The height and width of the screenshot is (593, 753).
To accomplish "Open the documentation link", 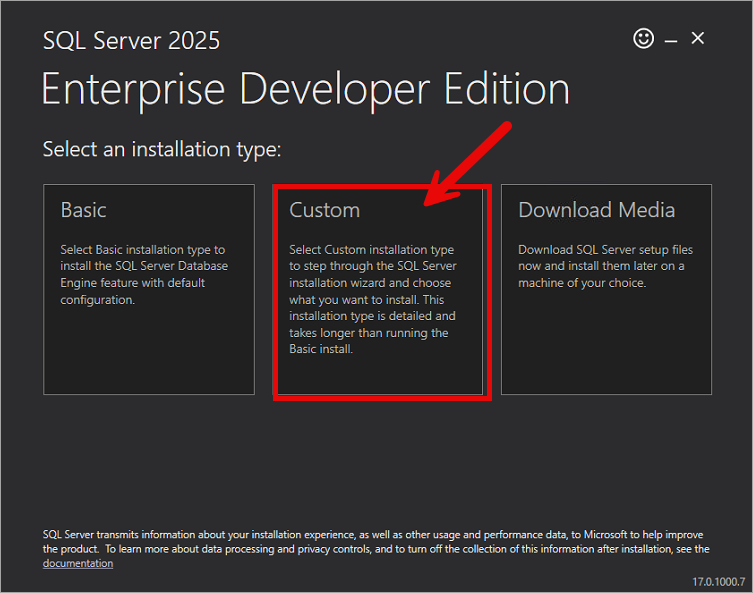I will coord(77,563).
